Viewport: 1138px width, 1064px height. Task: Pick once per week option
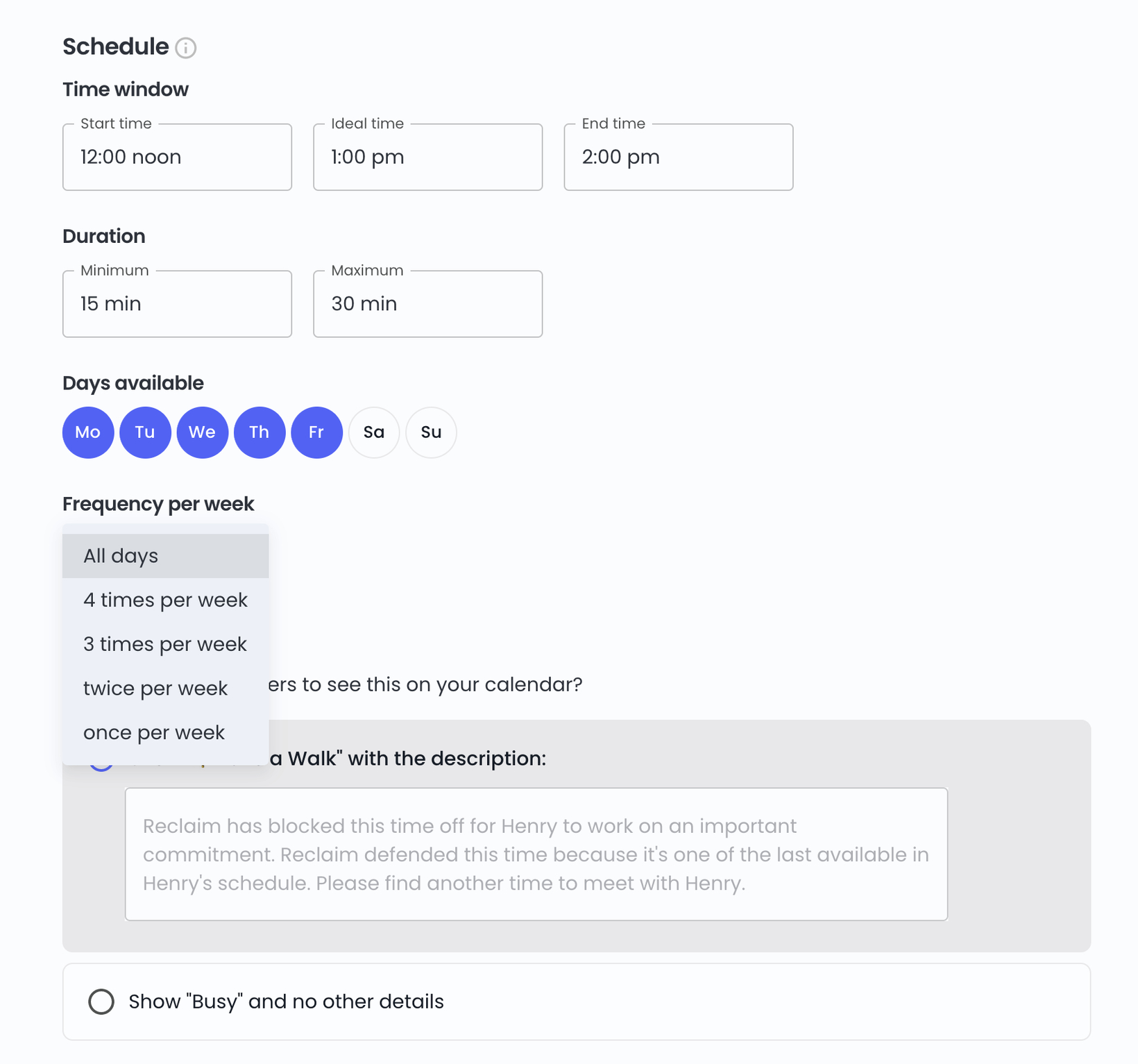[165, 733]
